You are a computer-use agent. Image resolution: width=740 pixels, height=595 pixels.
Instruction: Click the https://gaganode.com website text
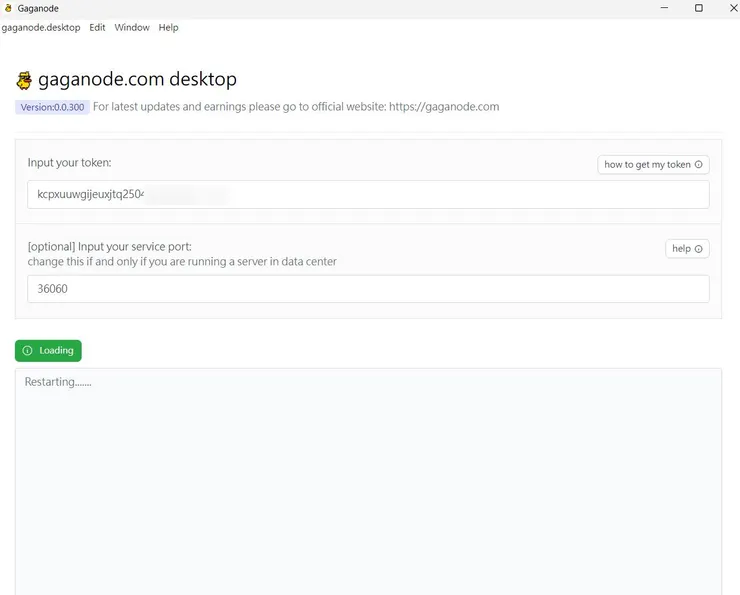pyautogui.click(x=444, y=107)
